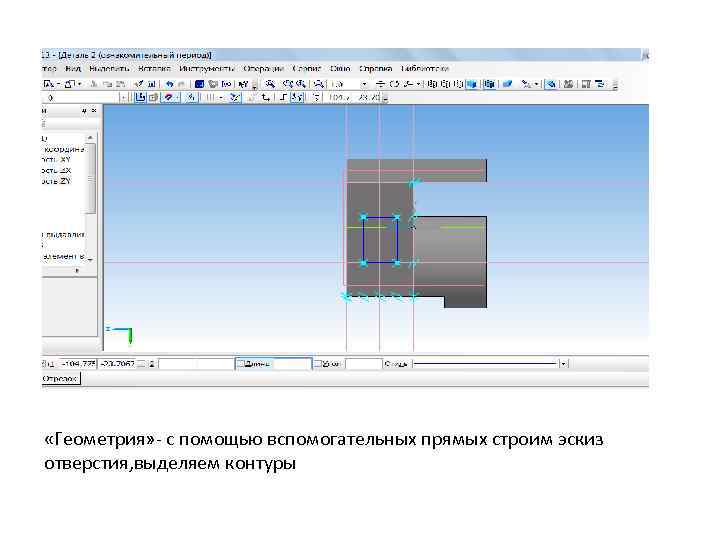This screenshot has height=540, width=720.
Task: Click the rotate view icon
Action: (394, 84)
